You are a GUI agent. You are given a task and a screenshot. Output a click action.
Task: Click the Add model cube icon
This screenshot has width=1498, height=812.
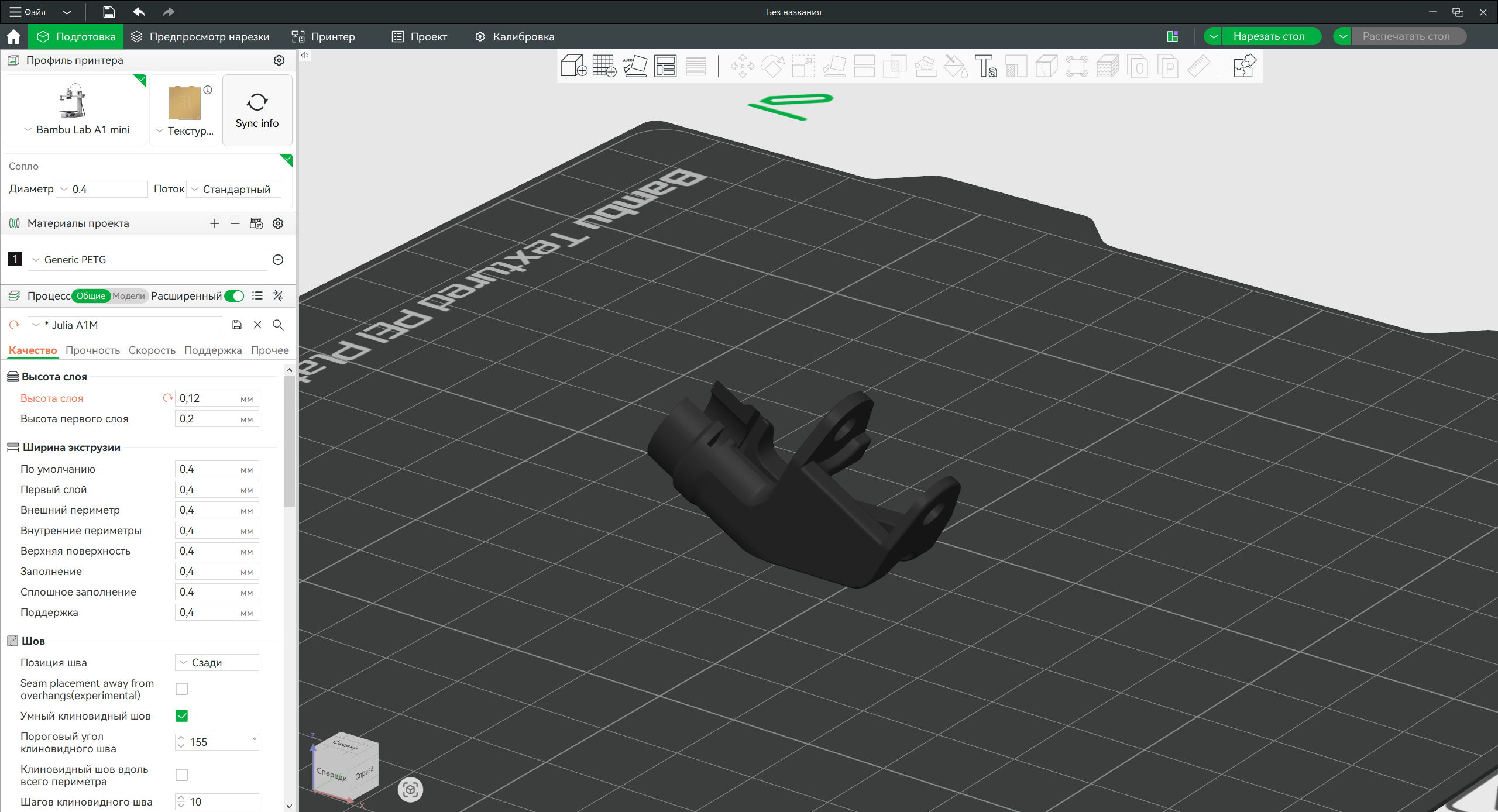[573, 66]
